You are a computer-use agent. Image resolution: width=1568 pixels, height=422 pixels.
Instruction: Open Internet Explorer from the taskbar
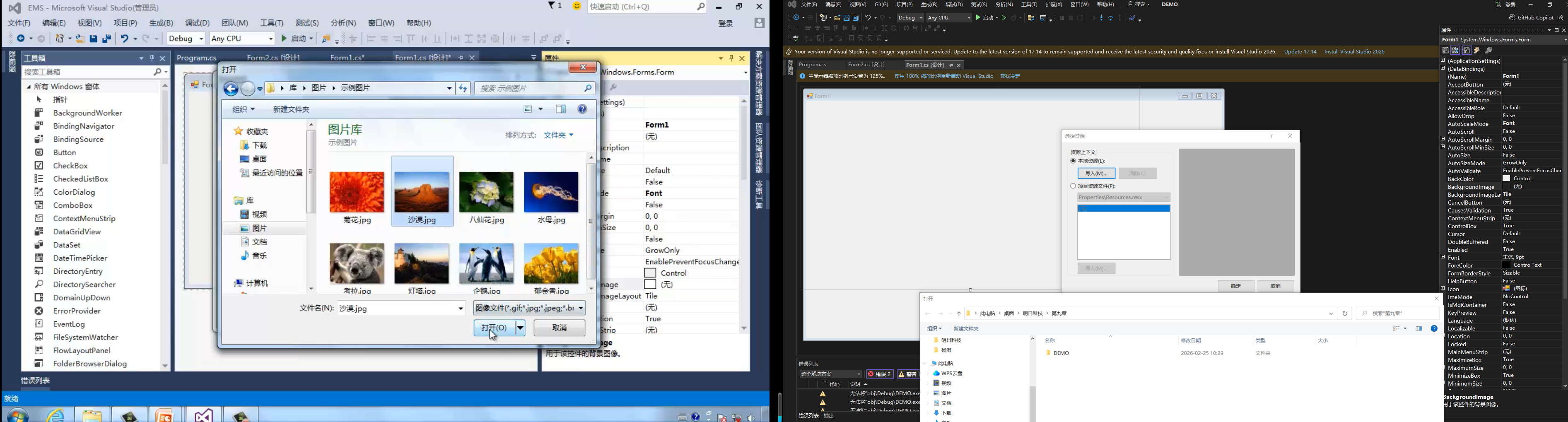tap(55, 415)
